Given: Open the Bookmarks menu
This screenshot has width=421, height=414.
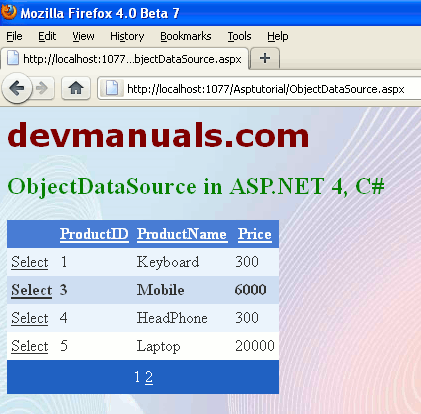Looking at the screenshot, I should click(186, 36).
